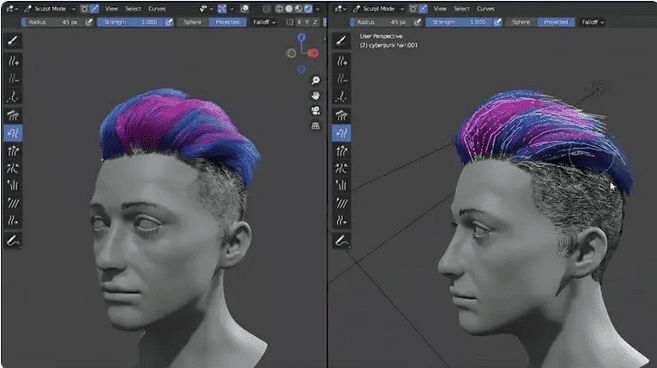
Task: Toggle X axis symmetry
Action: (x=299, y=22)
